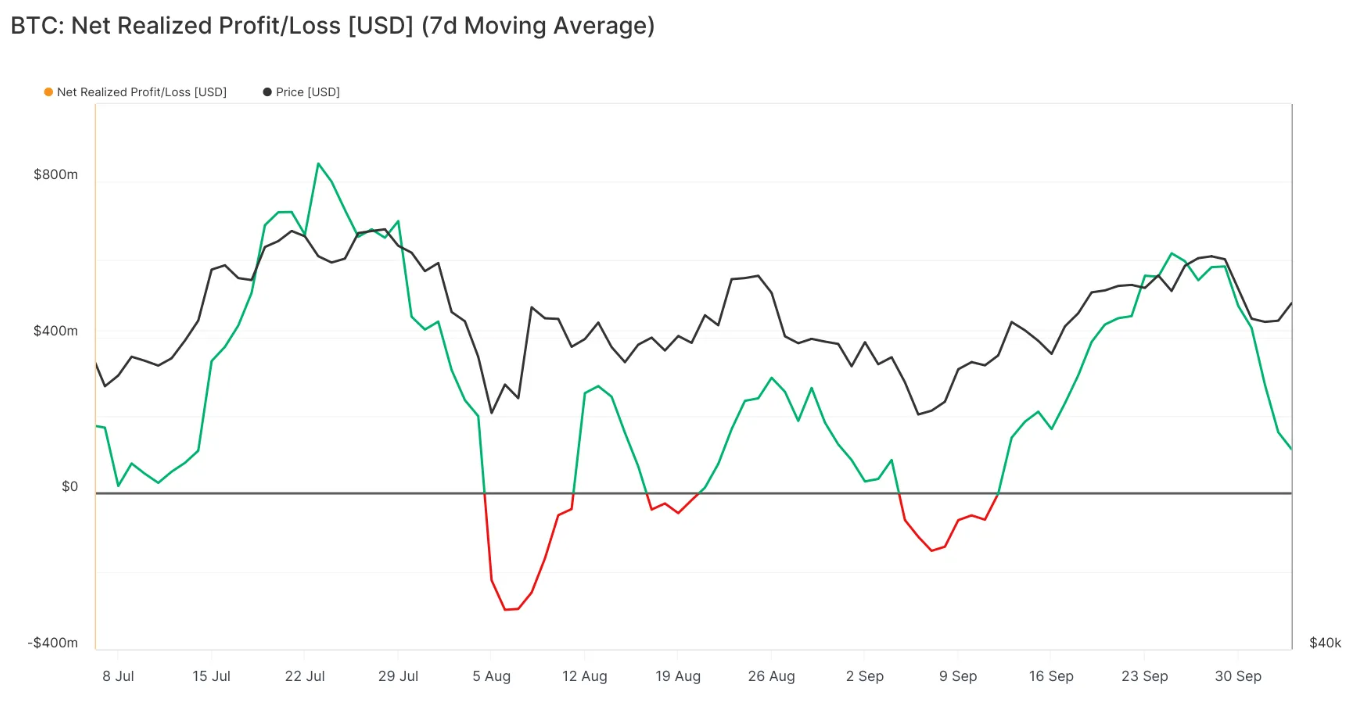This screenshot has width=1358, height=703.
Task: Click the 5 Aug date label
Action: (x=491, y=677)
